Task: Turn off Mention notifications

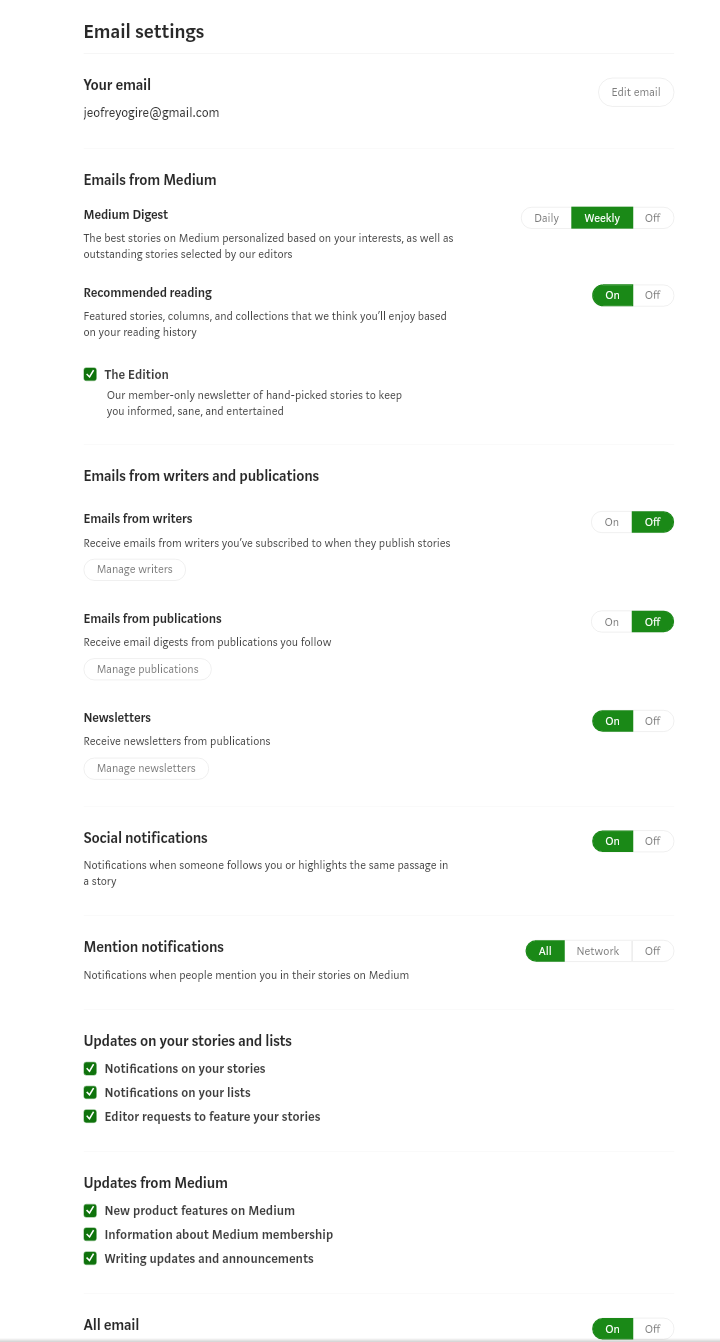Action: [x=653, y=951]
